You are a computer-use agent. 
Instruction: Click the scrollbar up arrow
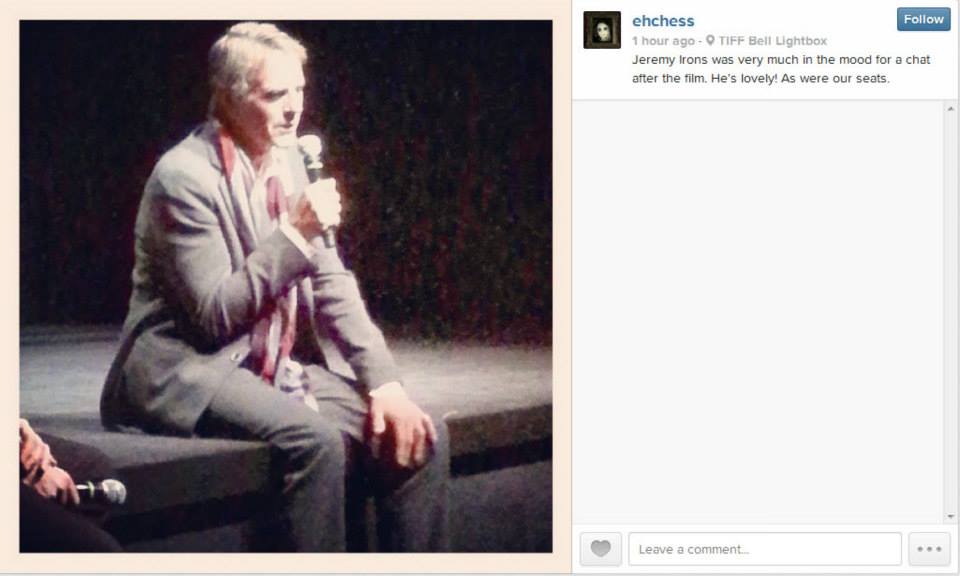pos(950,108)
